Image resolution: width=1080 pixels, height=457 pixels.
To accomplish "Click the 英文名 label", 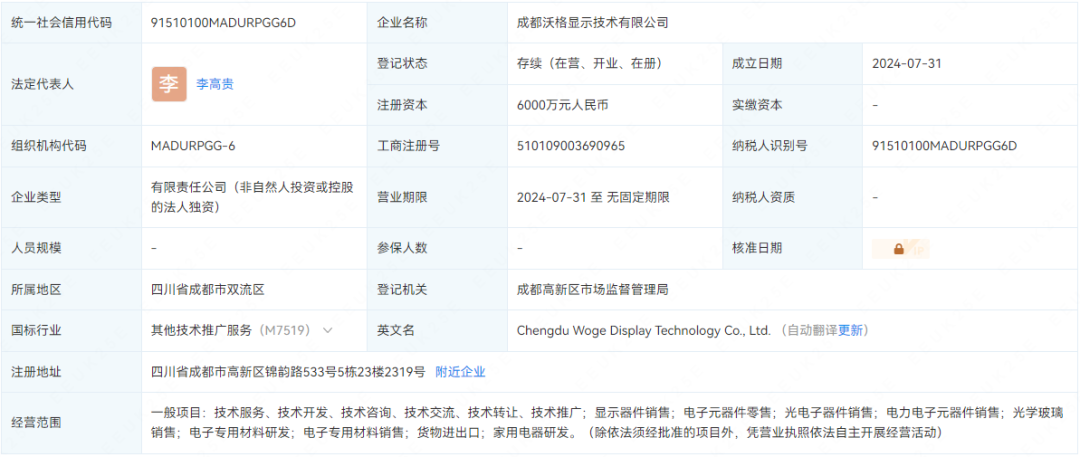I will coord(396,330).
